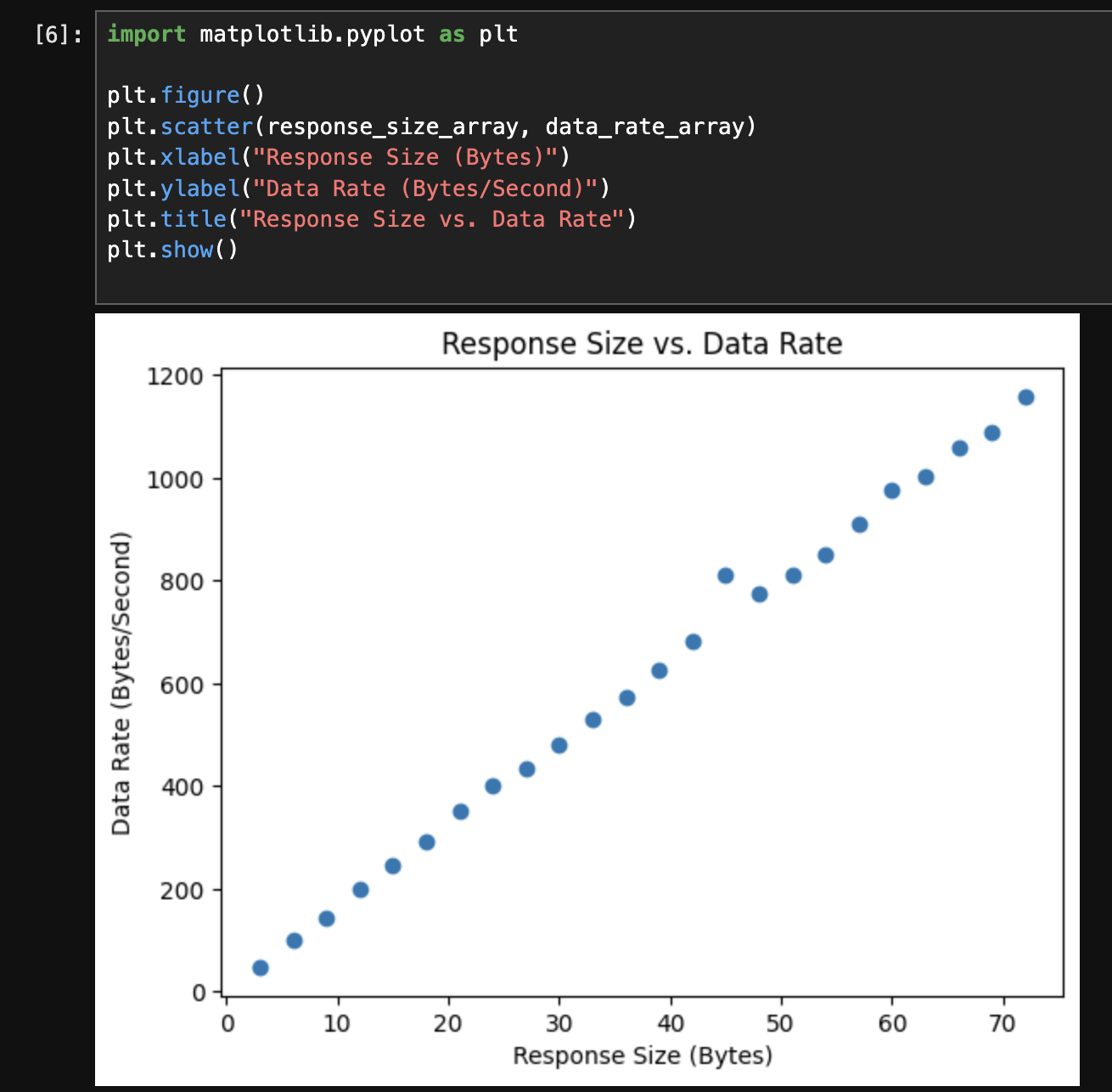Click the 600 tick label on y-axis
This screenshot has width=1112, height=1092.
183,684
